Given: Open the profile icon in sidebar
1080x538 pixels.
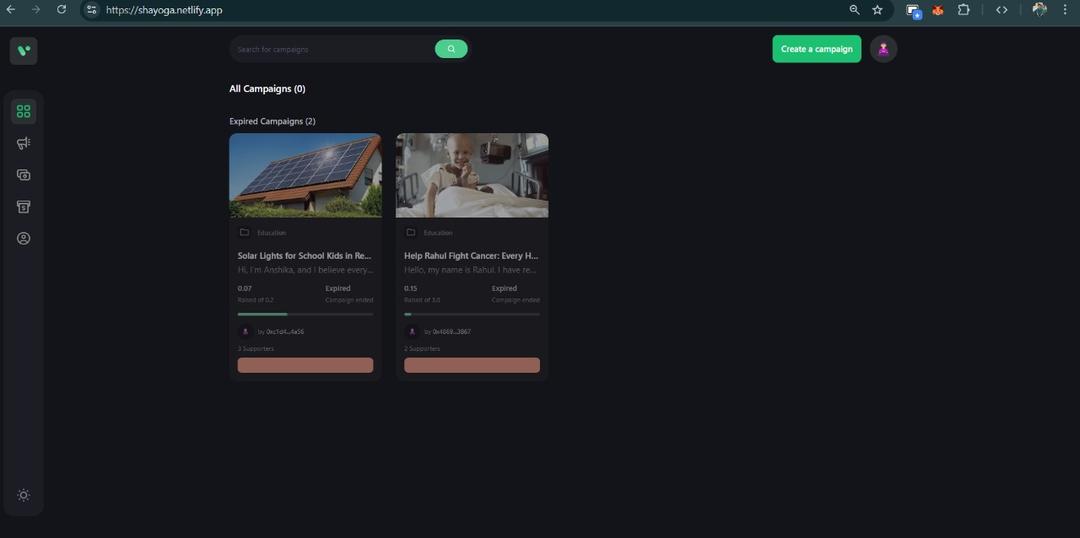Looking at the screenshot, I should (23, 238).
